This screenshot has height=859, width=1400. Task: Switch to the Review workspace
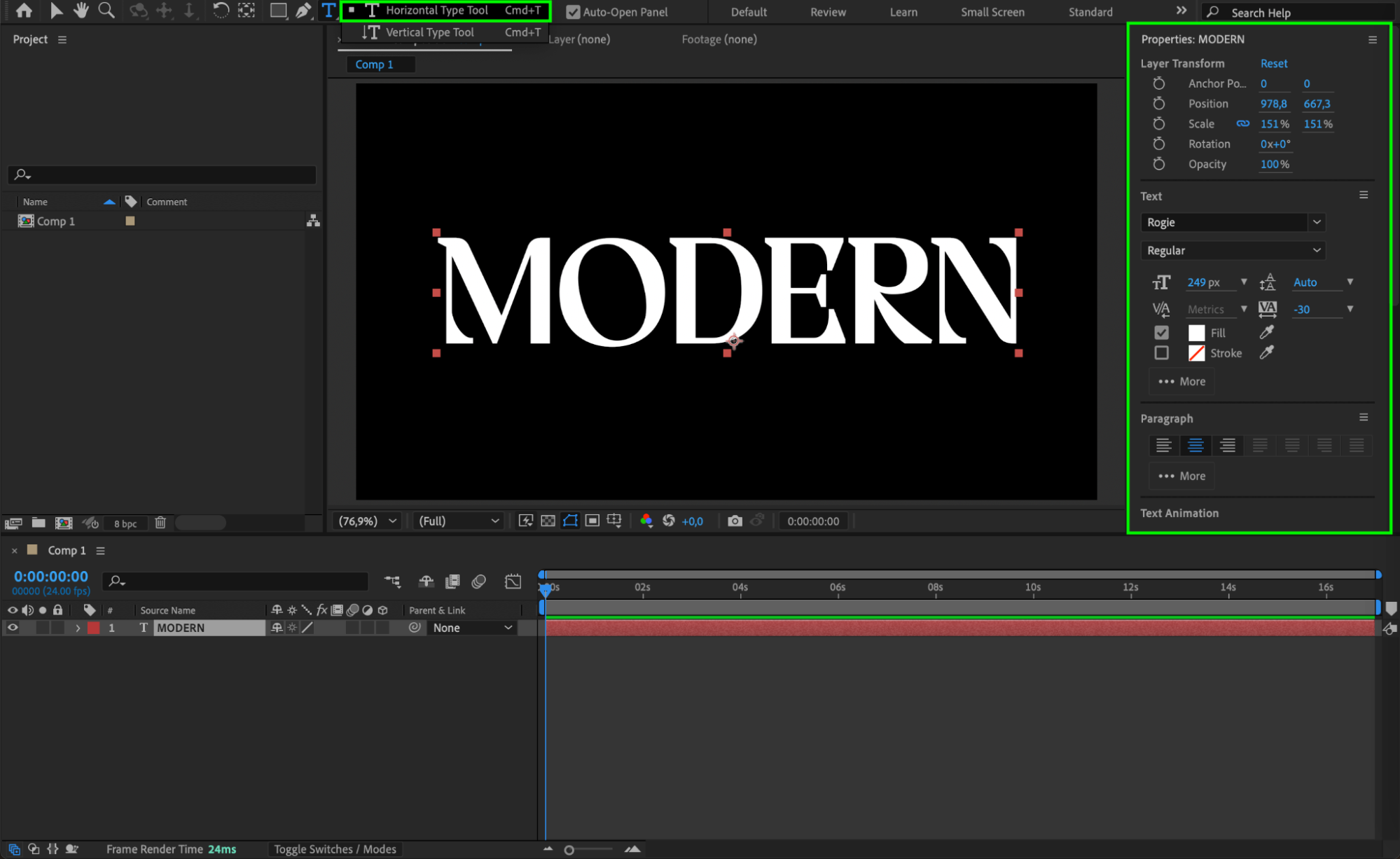828,12
